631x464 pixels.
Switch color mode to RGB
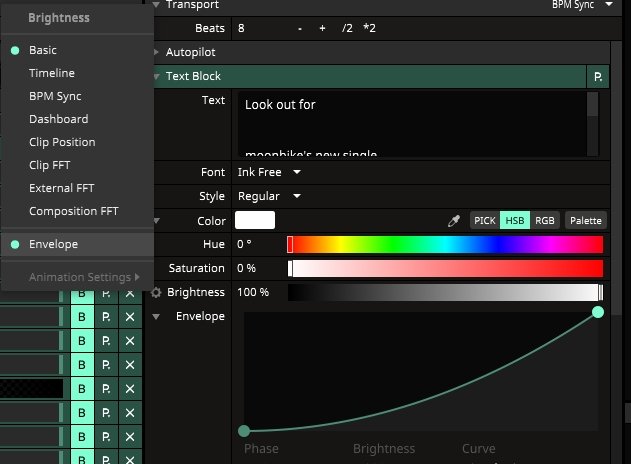tap(545, 220)
